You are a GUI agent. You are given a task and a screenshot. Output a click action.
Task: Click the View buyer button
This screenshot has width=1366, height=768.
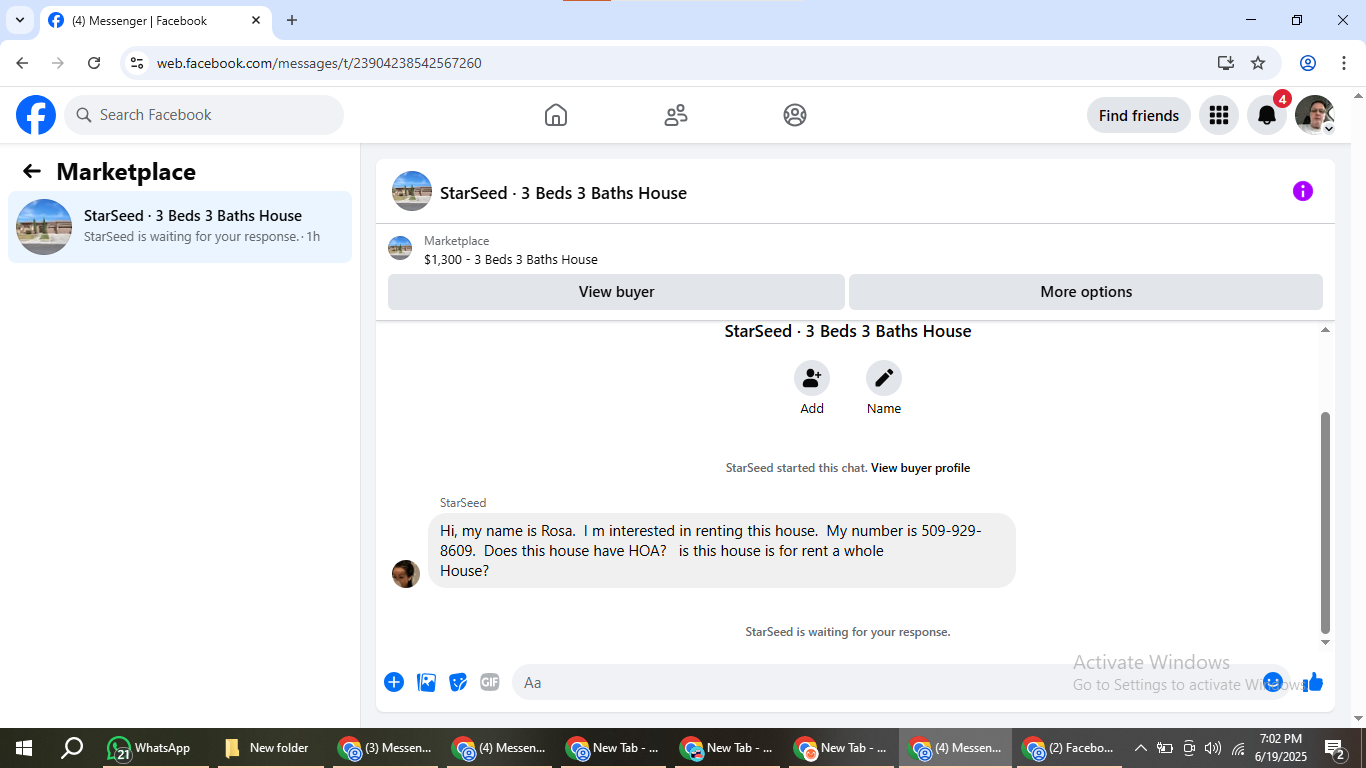click(616, 292)
